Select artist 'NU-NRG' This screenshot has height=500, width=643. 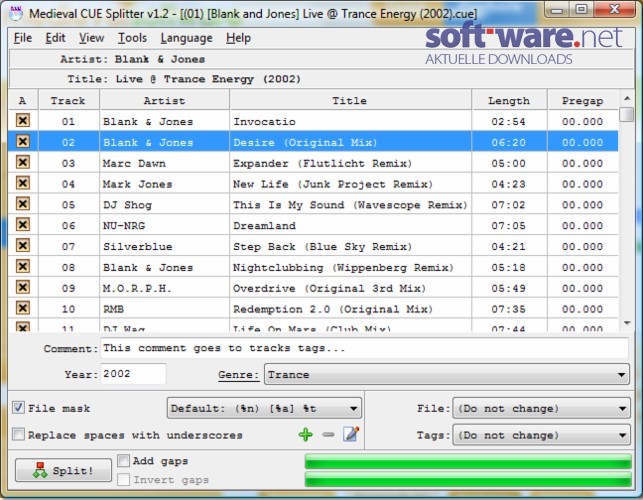pyautogui.click(x=124, y=226)
